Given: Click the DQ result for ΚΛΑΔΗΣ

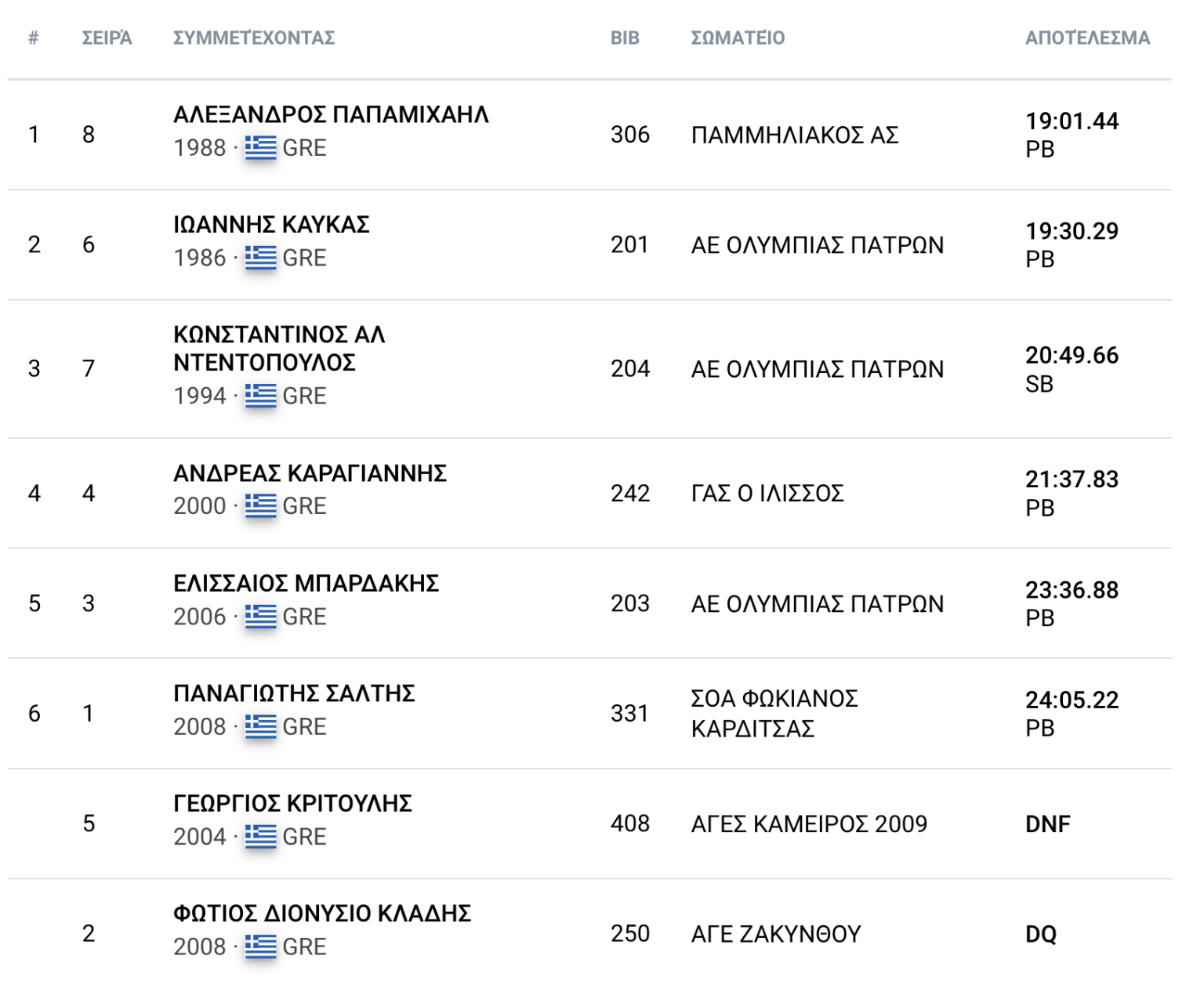Looking at the screenshot, I should pyautogui.click(x=1040, y=934).
